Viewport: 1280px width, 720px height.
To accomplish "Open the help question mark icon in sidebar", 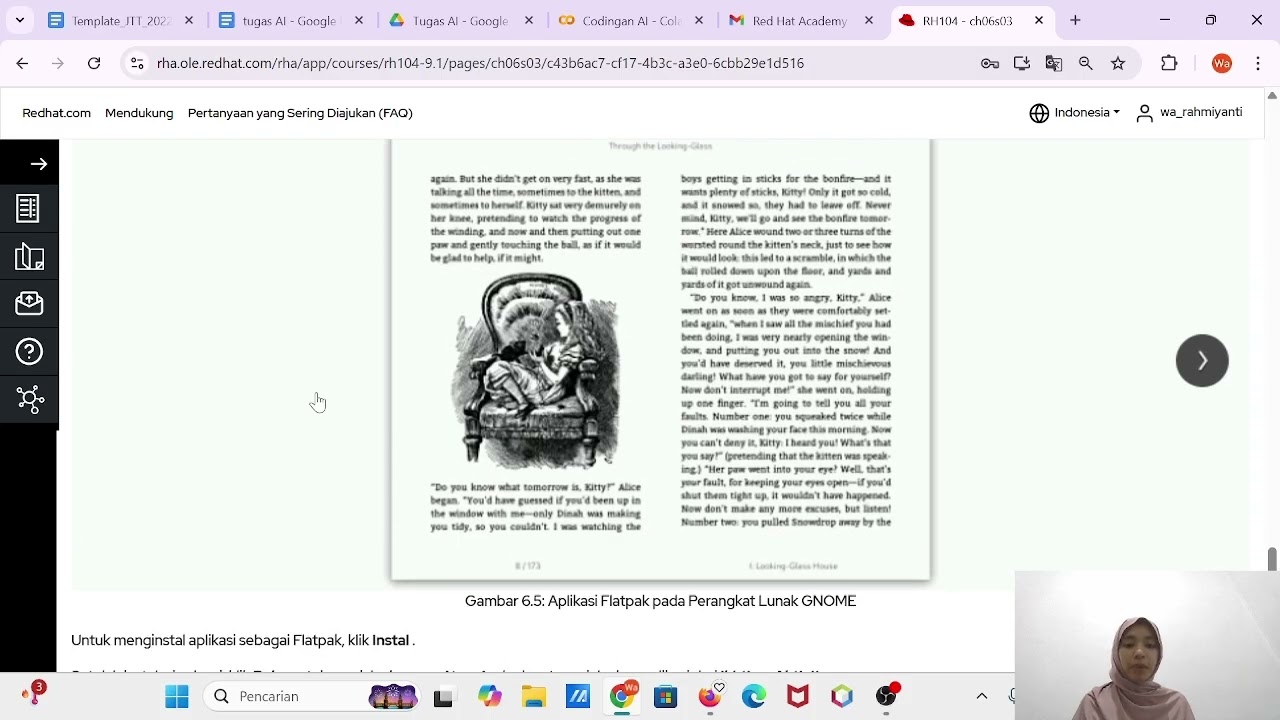I will [29, 351].
